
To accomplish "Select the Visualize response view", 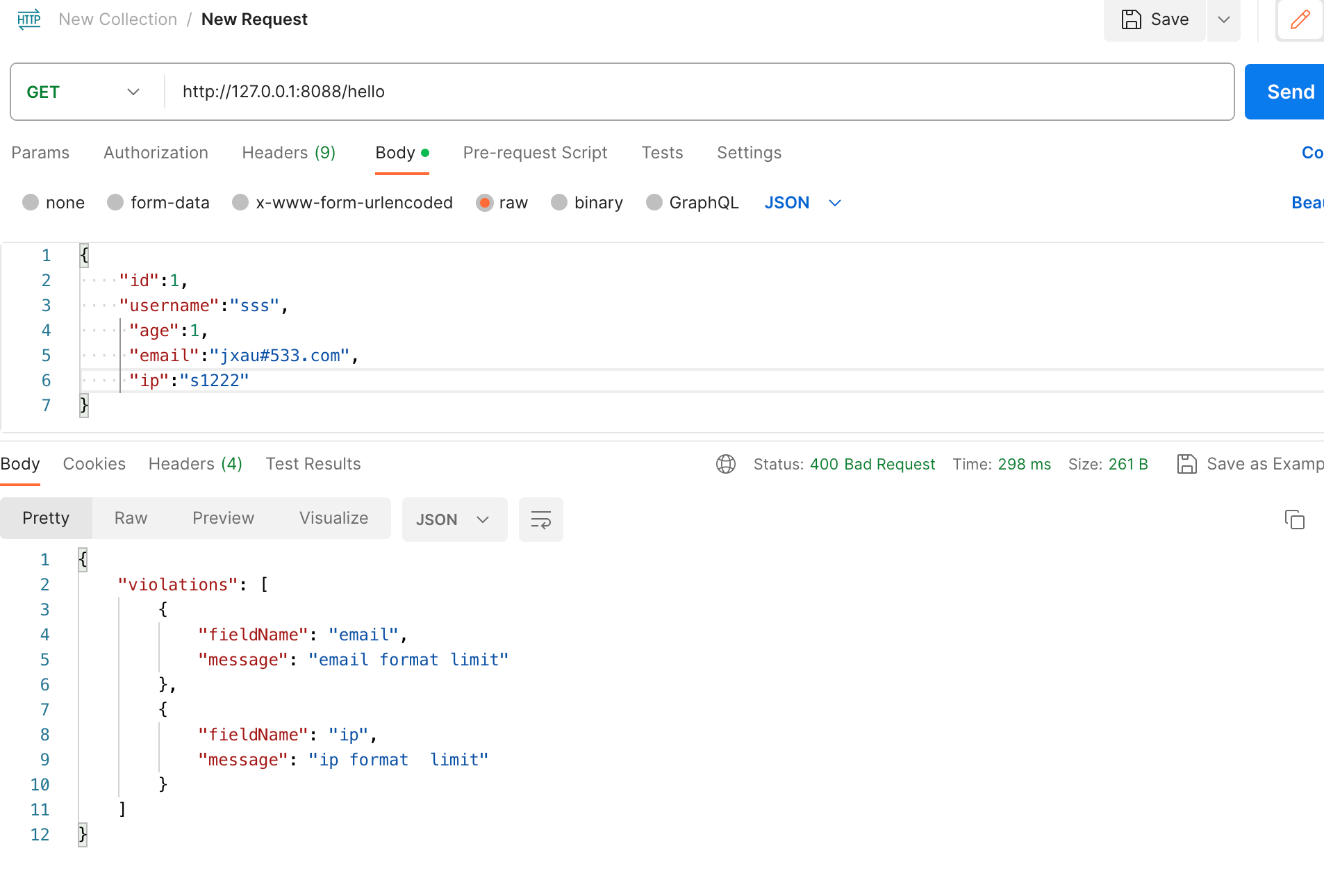I will pyautogui.click(x=333, y=518).
